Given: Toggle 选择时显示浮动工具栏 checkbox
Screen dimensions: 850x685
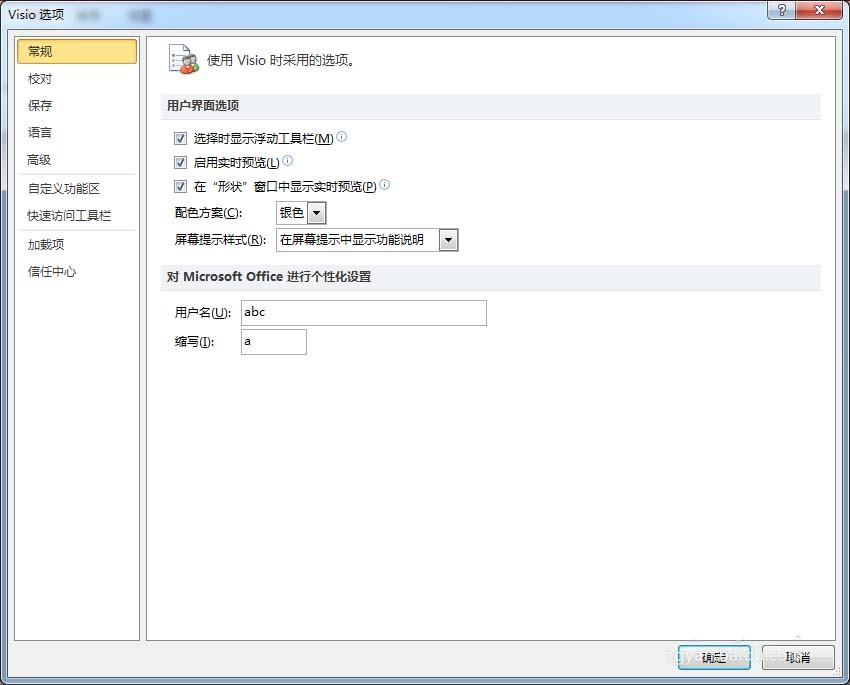Looking at the screenshot, I should point(181,138).
